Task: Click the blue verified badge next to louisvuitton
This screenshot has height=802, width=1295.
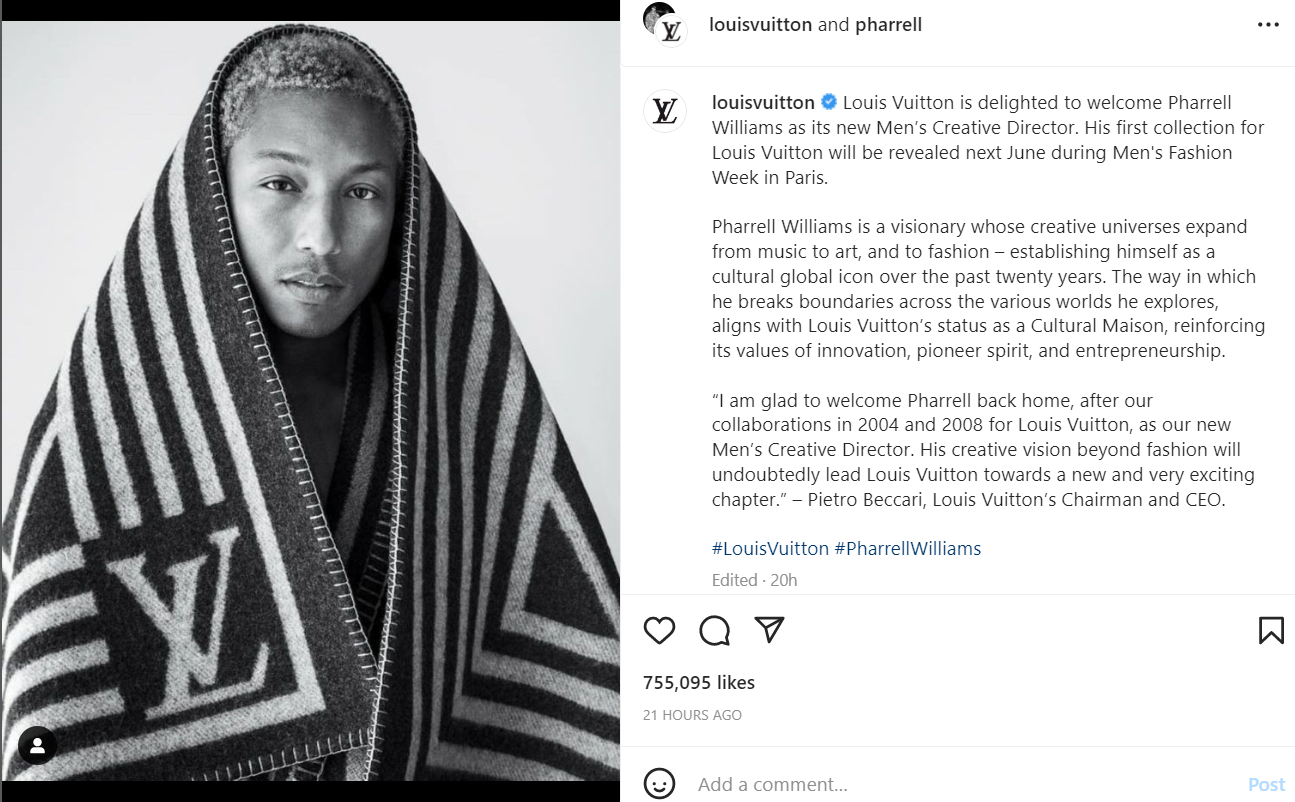Action: pos(829,102)
